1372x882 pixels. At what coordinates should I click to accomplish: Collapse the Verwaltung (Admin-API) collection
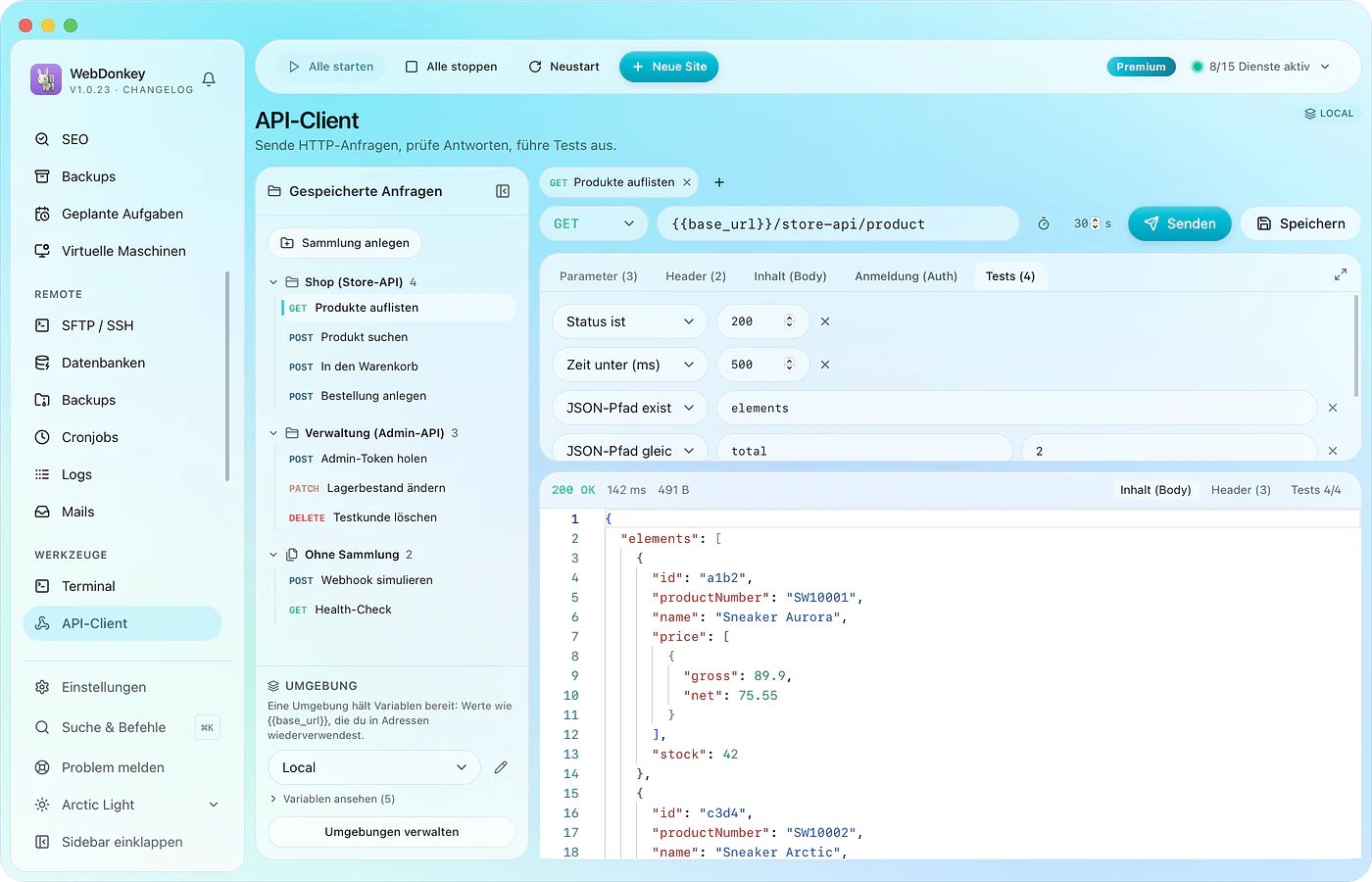[273, 433]
